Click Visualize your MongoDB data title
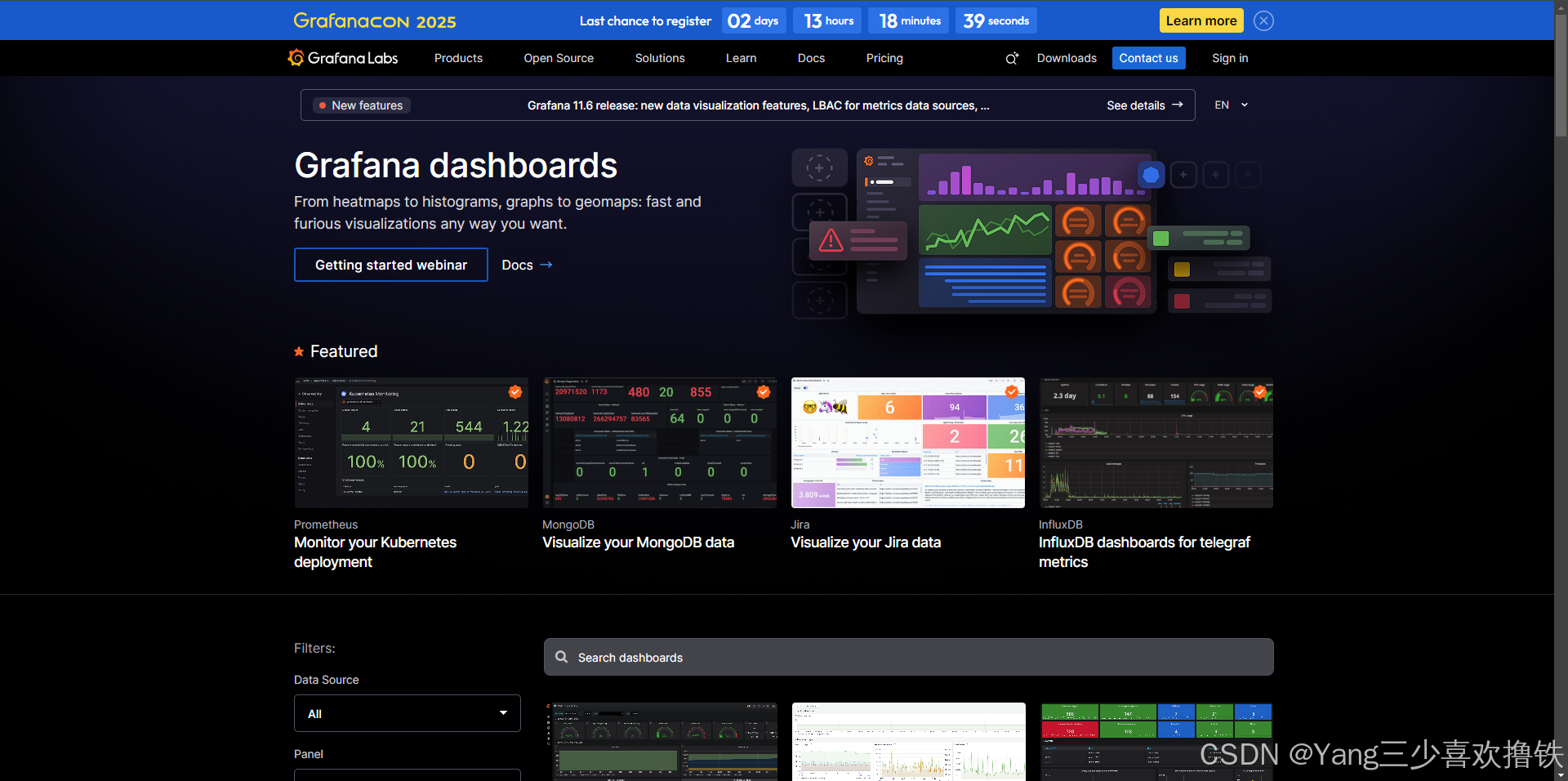The image size is (1568, 781). pyautogui.click(x=639, y=542)
